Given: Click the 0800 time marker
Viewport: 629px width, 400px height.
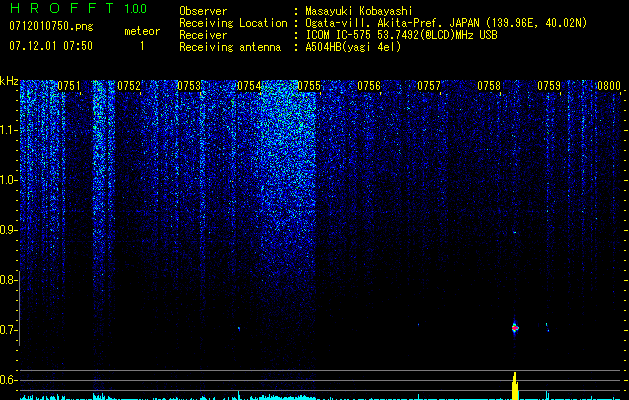Looking at the screenshot, I should pos(609,86).
